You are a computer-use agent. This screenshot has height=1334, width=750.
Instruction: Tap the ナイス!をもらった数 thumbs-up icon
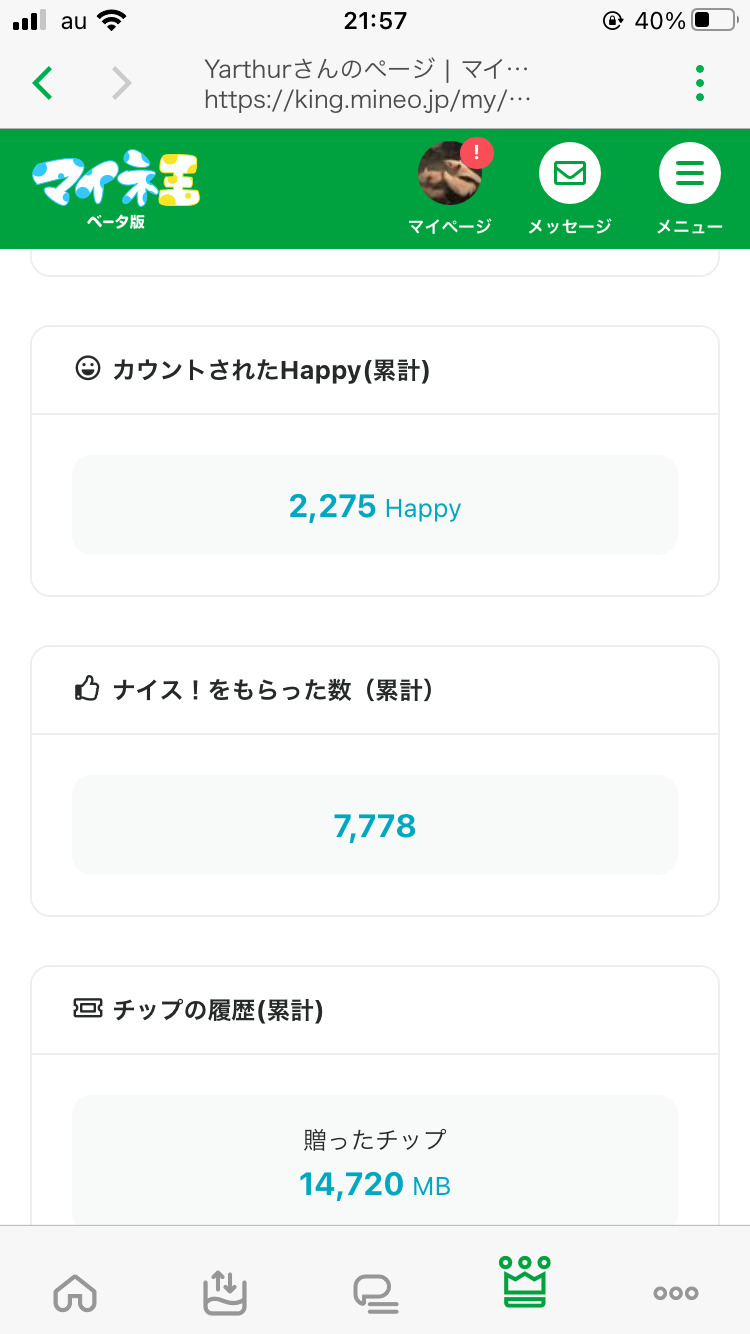point(88,689)
